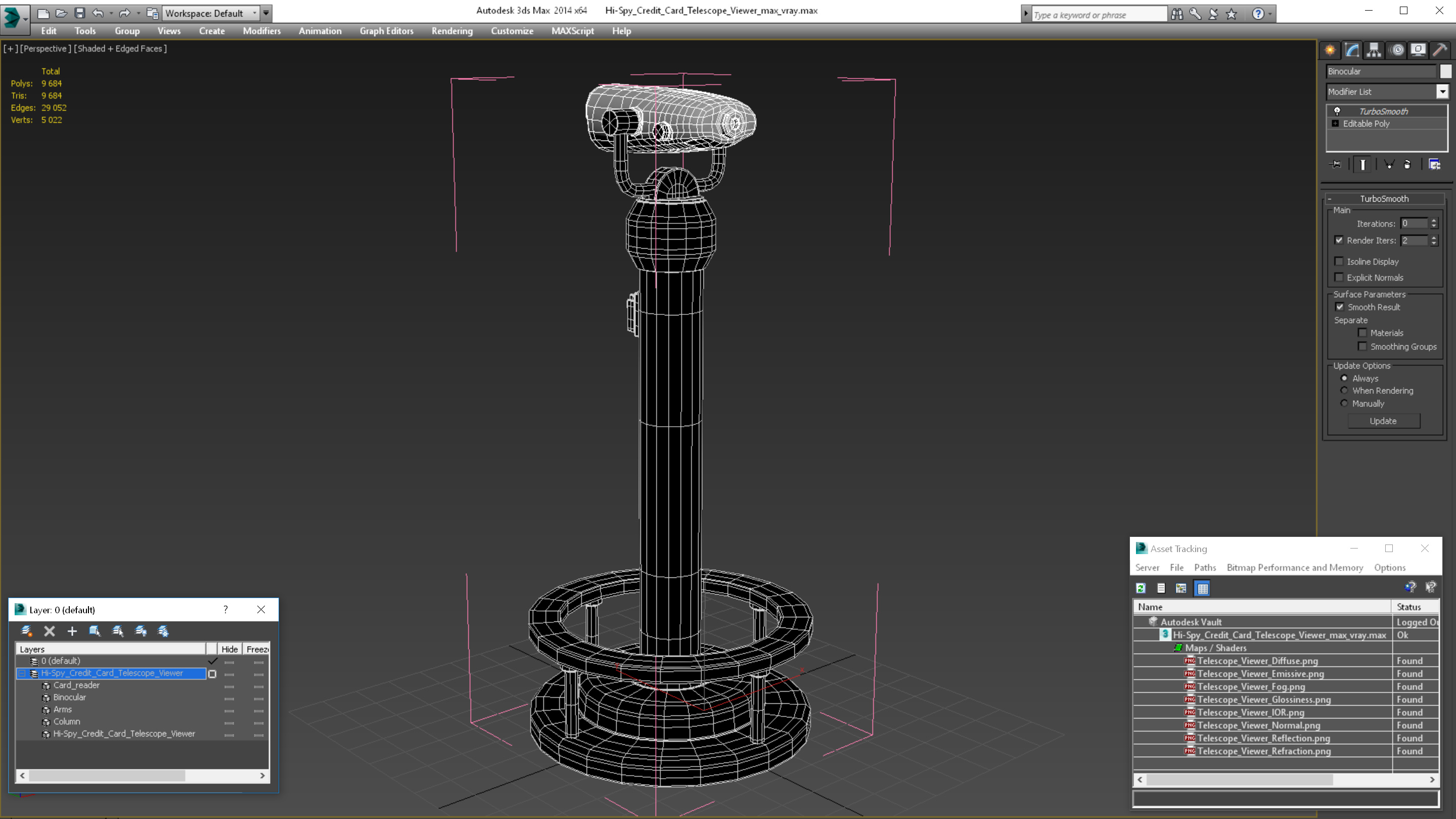Select When Rendering radio button
This screenshot has width=1456, height=819.
click(x=1344, y=390)
